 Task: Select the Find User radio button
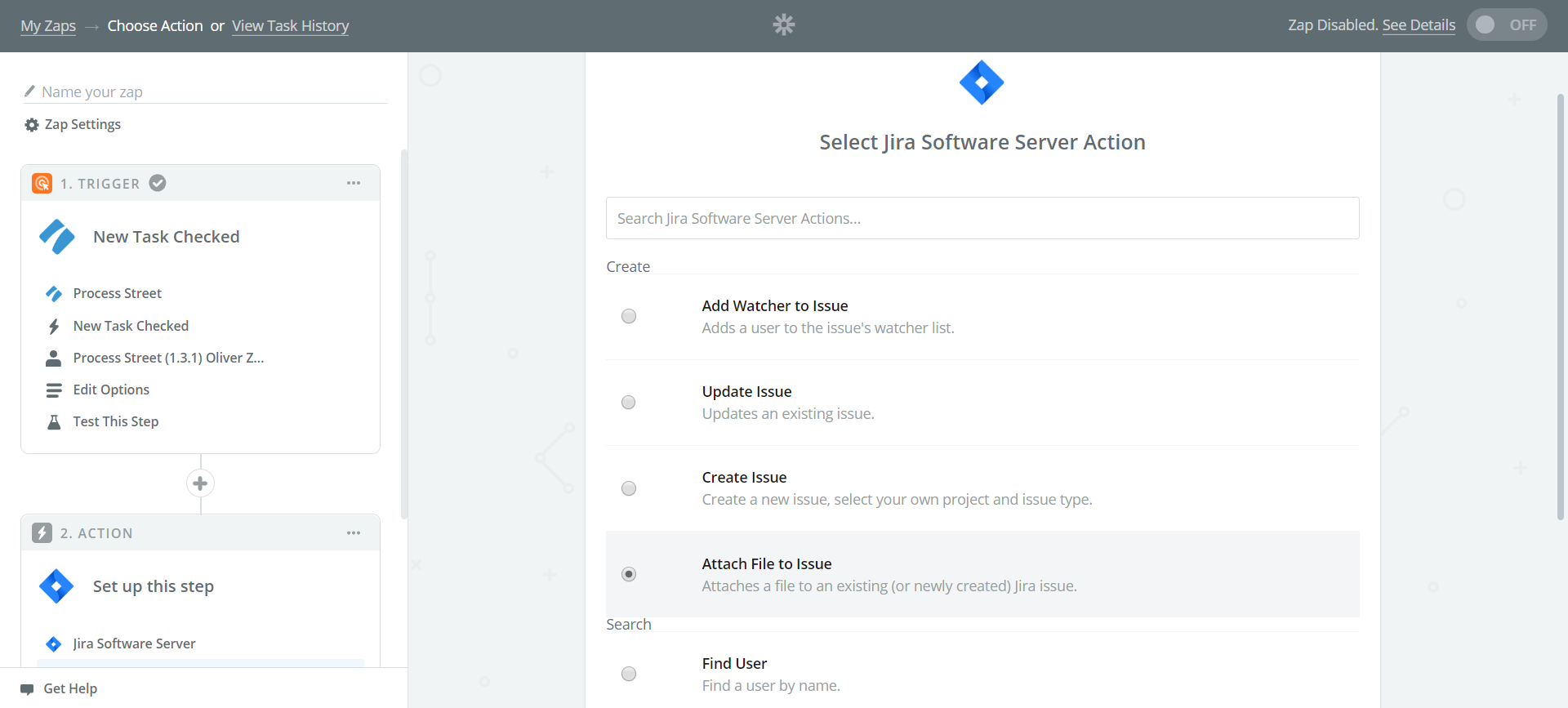tap(629, 674)
